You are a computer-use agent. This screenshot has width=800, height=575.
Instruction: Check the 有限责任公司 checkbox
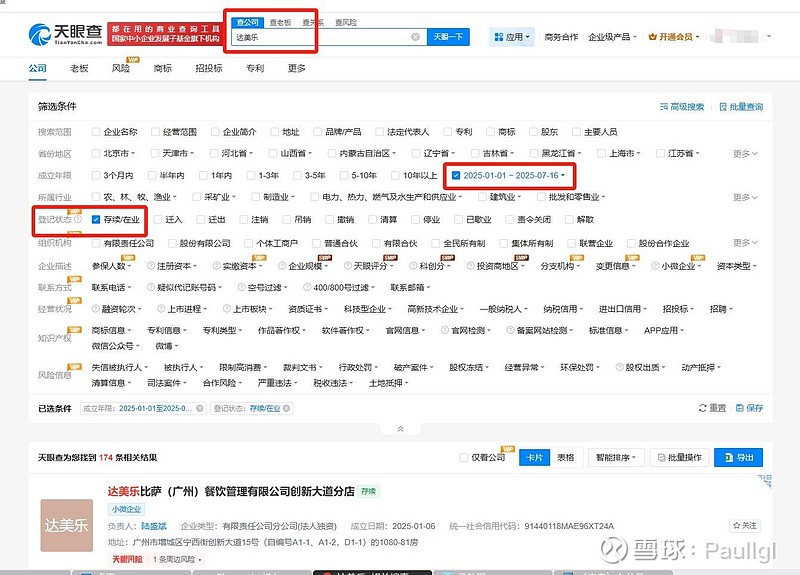coord(95,243)
